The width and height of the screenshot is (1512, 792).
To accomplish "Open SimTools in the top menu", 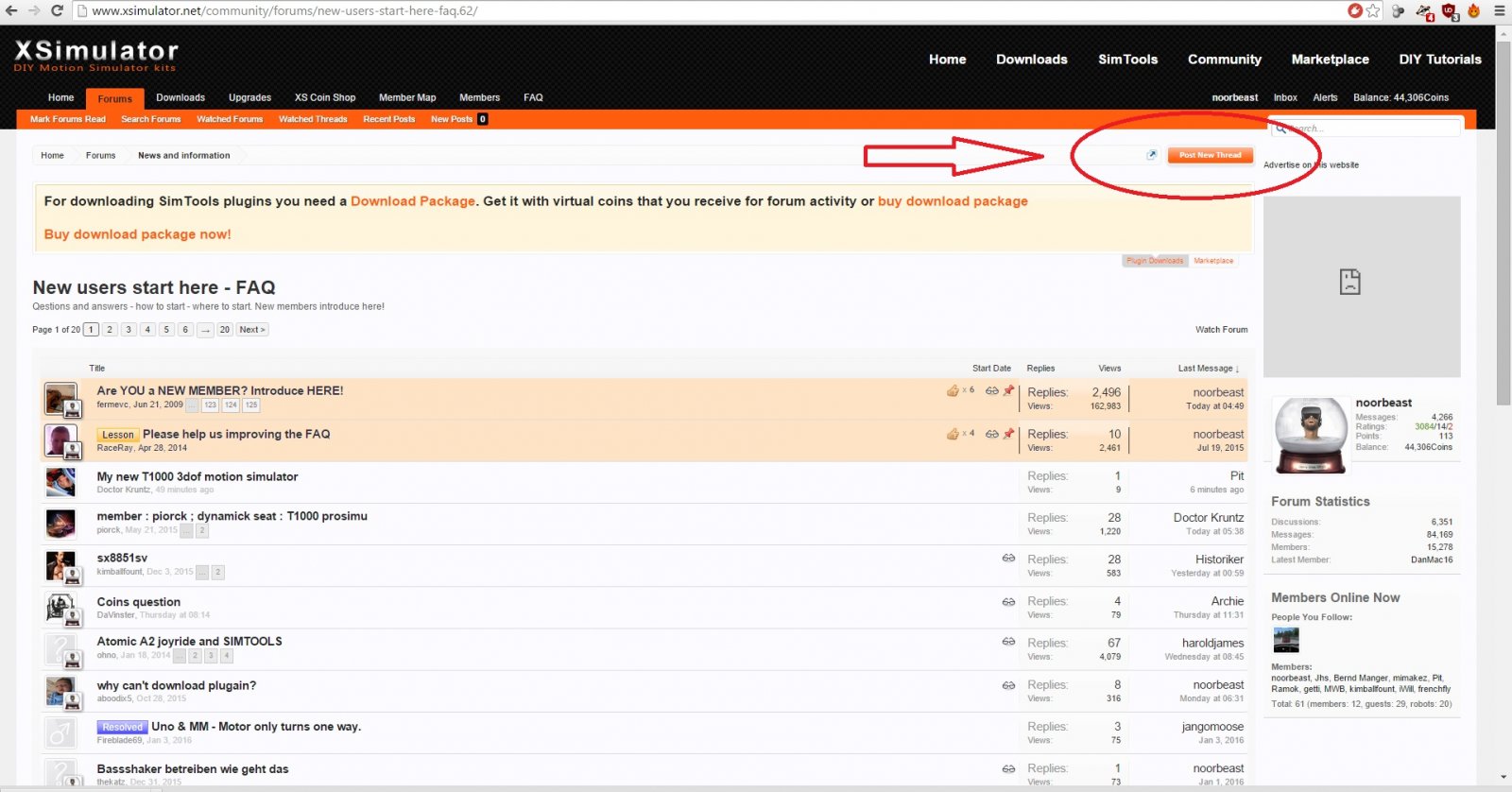I will pyautogui.click(x=1127, y=59).
